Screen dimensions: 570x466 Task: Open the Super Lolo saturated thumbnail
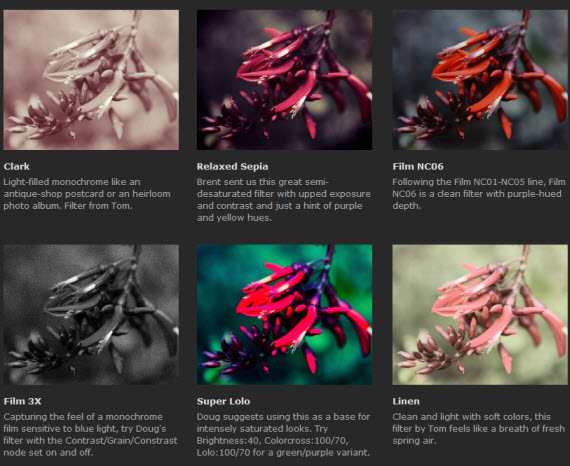284,314
